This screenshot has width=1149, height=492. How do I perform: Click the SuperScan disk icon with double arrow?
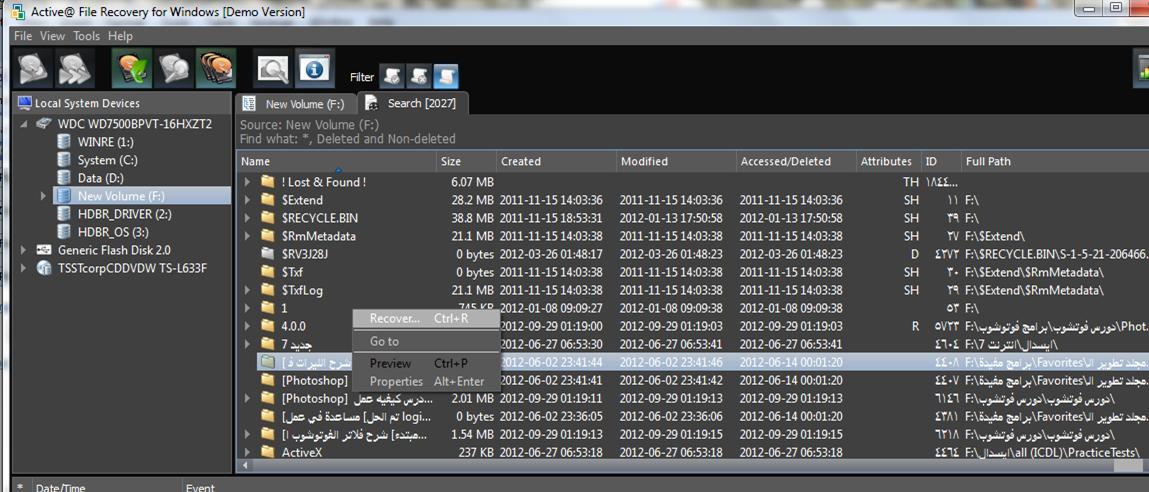tap(75, 69)
